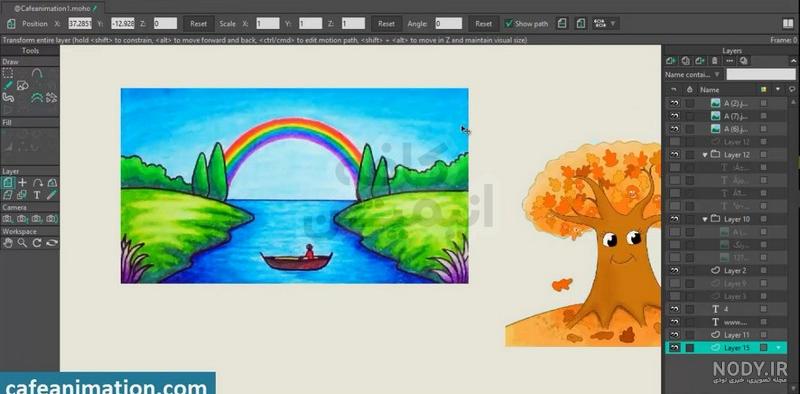Click the New Layer icon in Layers panel
This screenshot has width=800, height=394.
pos(671,61)
